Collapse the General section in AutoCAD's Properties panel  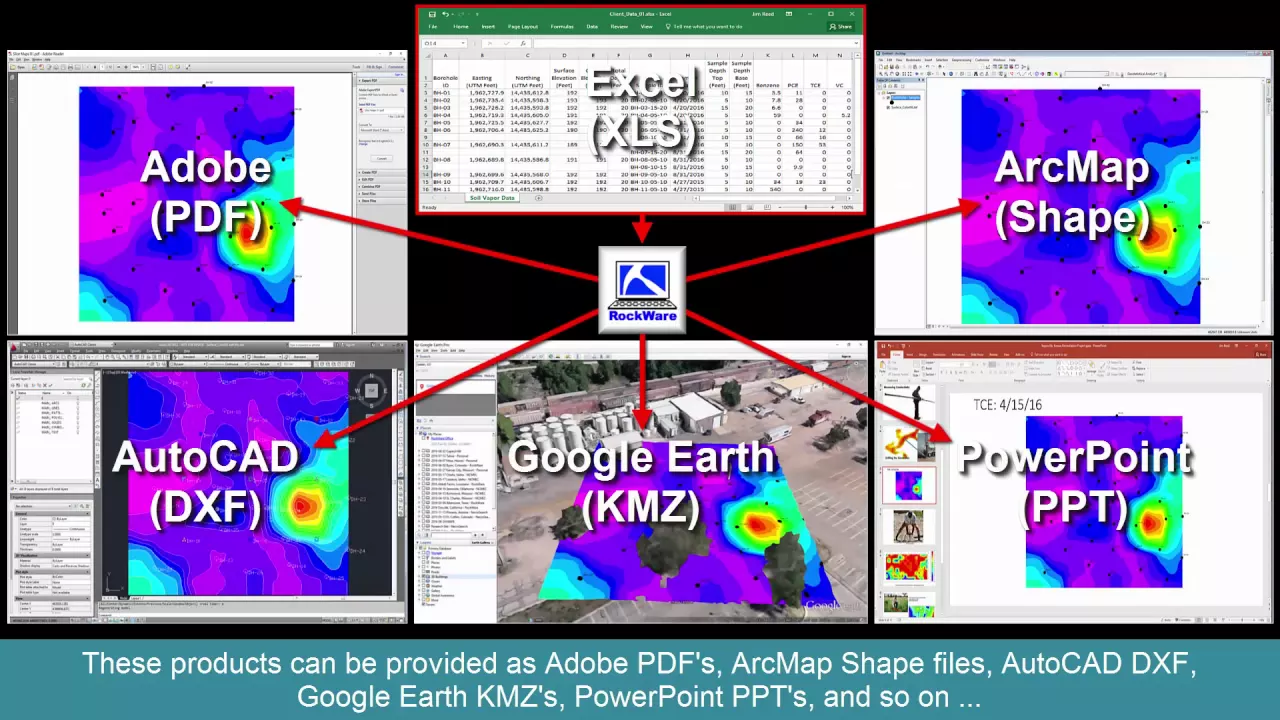pos(87,514)
